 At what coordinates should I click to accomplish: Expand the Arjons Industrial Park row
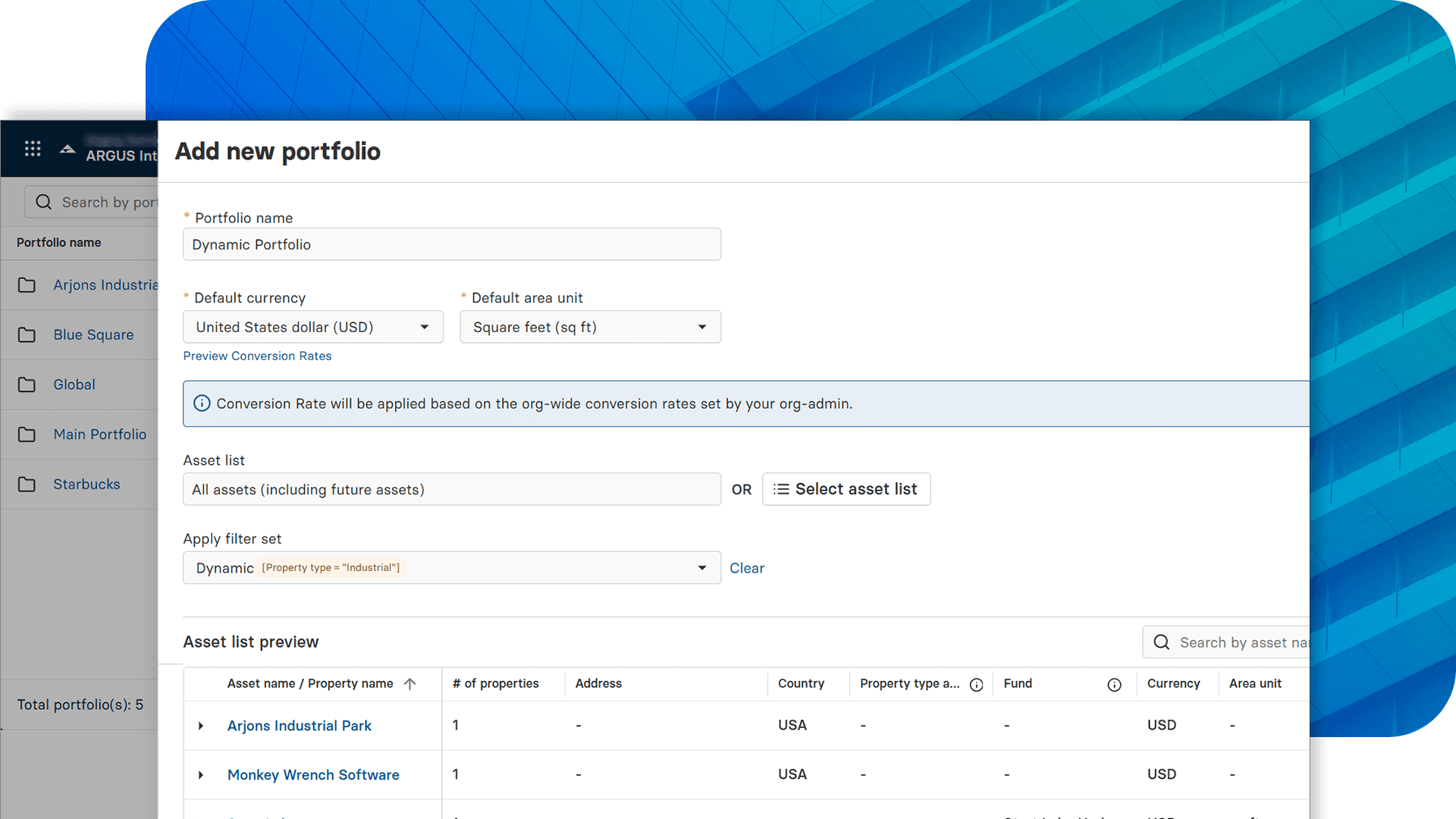point(201,726)
